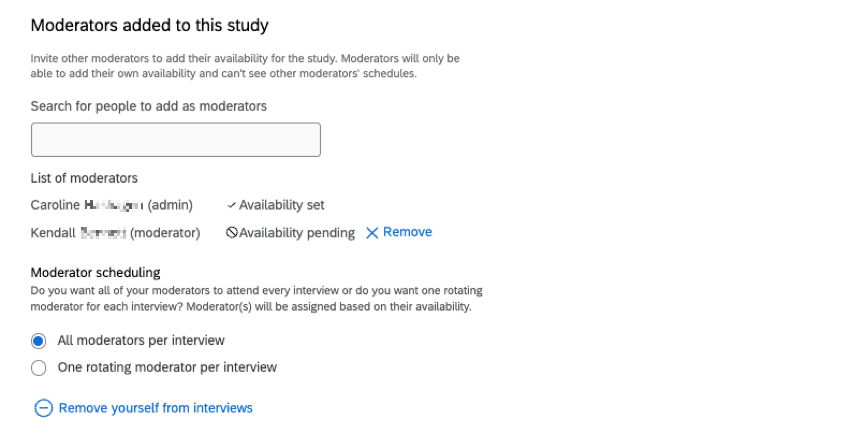Click the 'Search for people to add' label
850x434 pixels.
pyautogui.click(x=149, y=106)
